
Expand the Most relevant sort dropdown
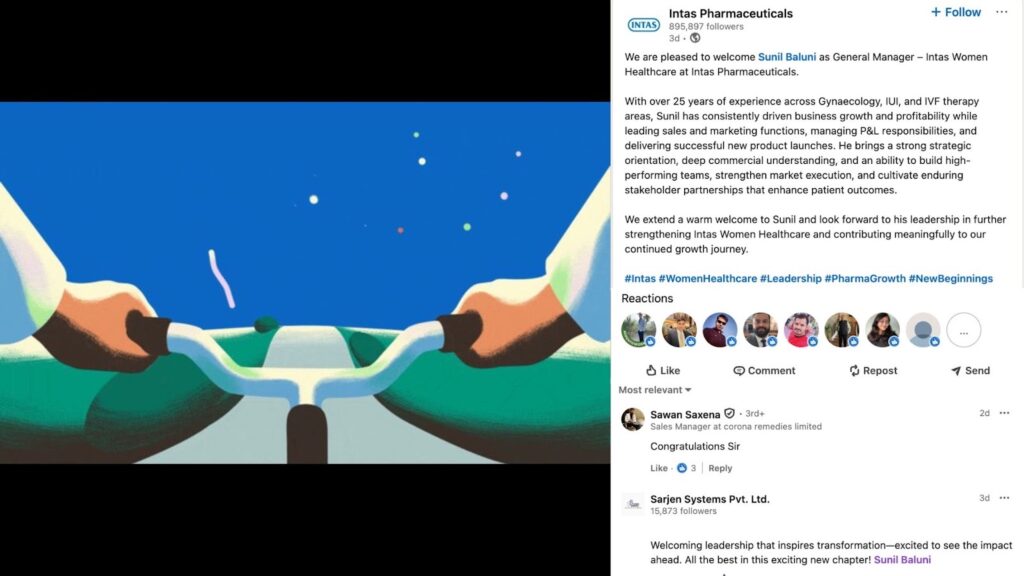[654, 390]
